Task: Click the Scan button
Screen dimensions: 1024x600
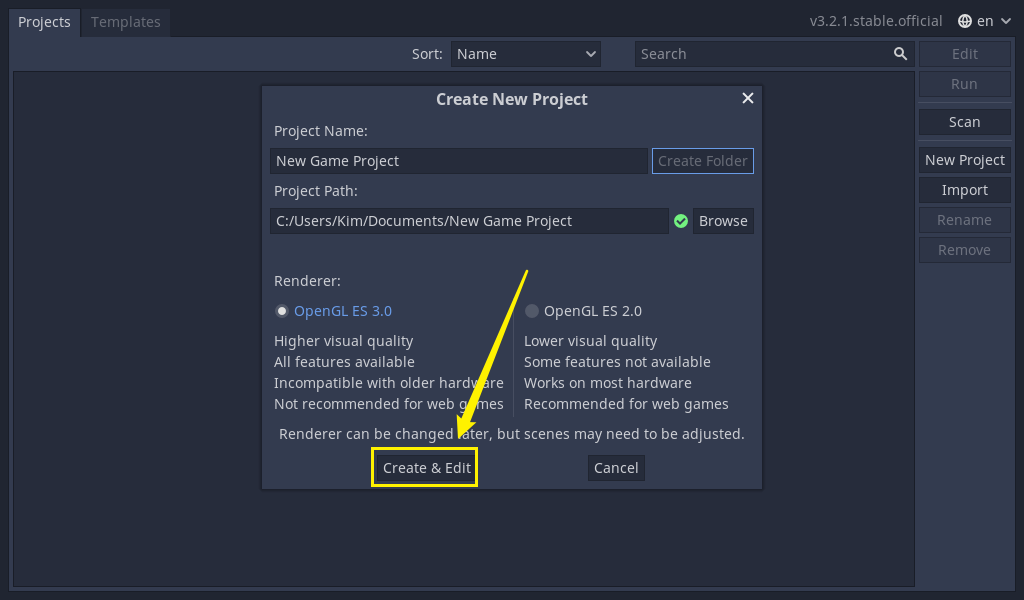Action: [x=964, y=122]
